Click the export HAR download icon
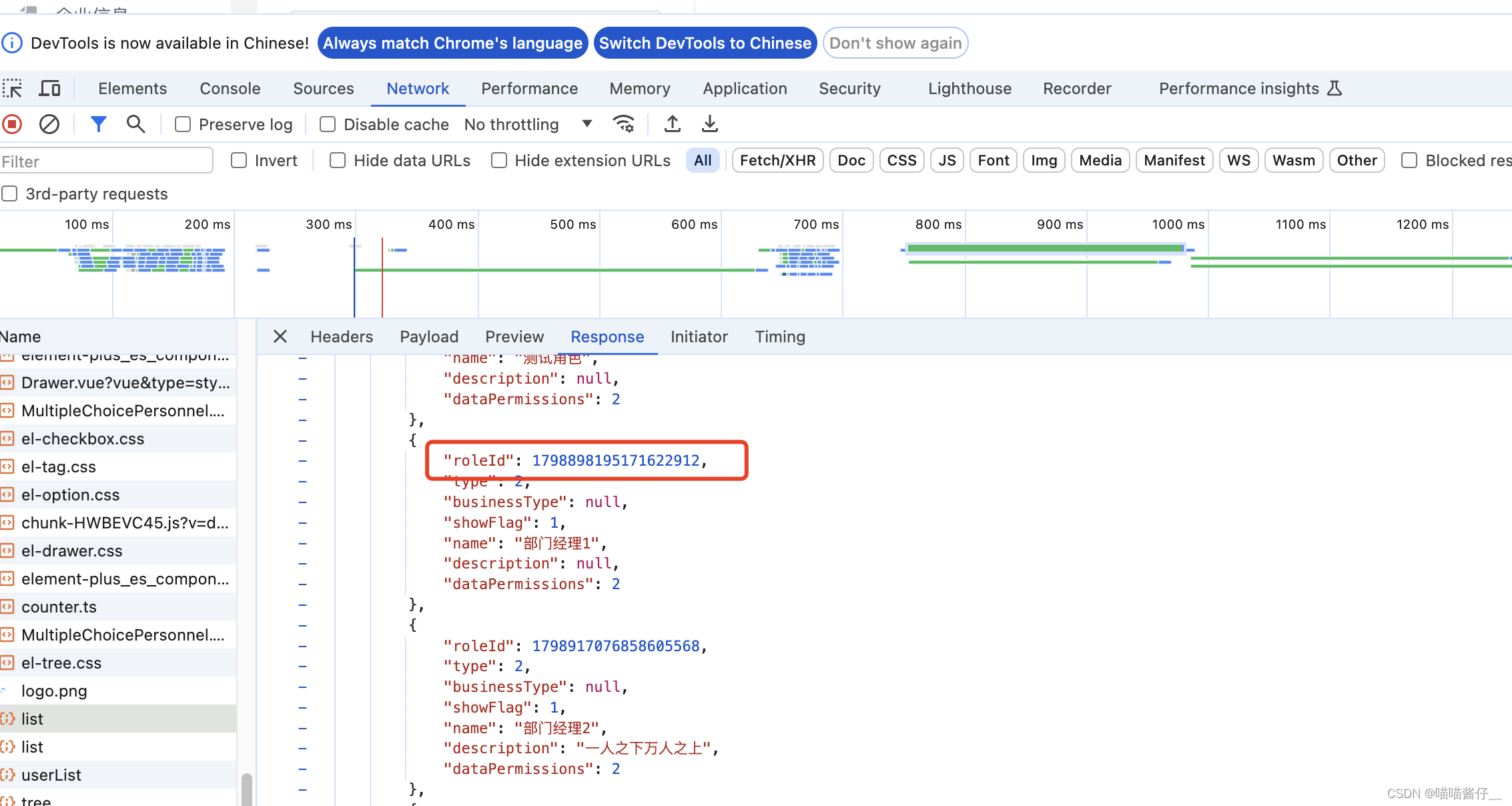 click(710, 124)
